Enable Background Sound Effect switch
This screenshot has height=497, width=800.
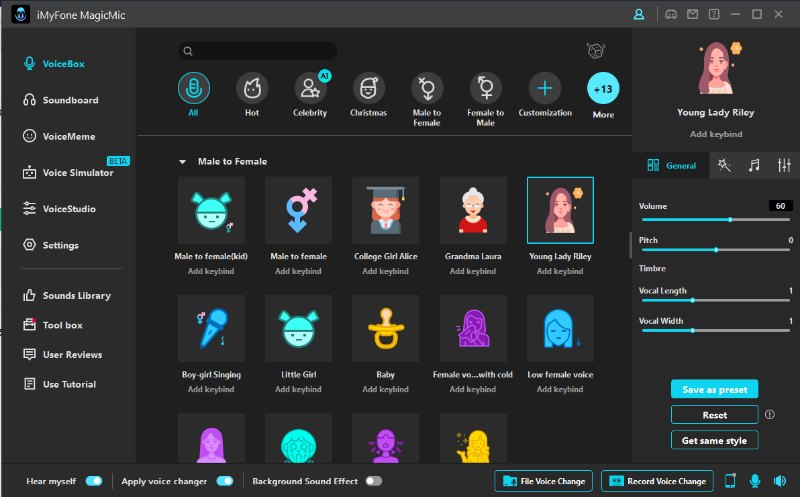[374, 481]
